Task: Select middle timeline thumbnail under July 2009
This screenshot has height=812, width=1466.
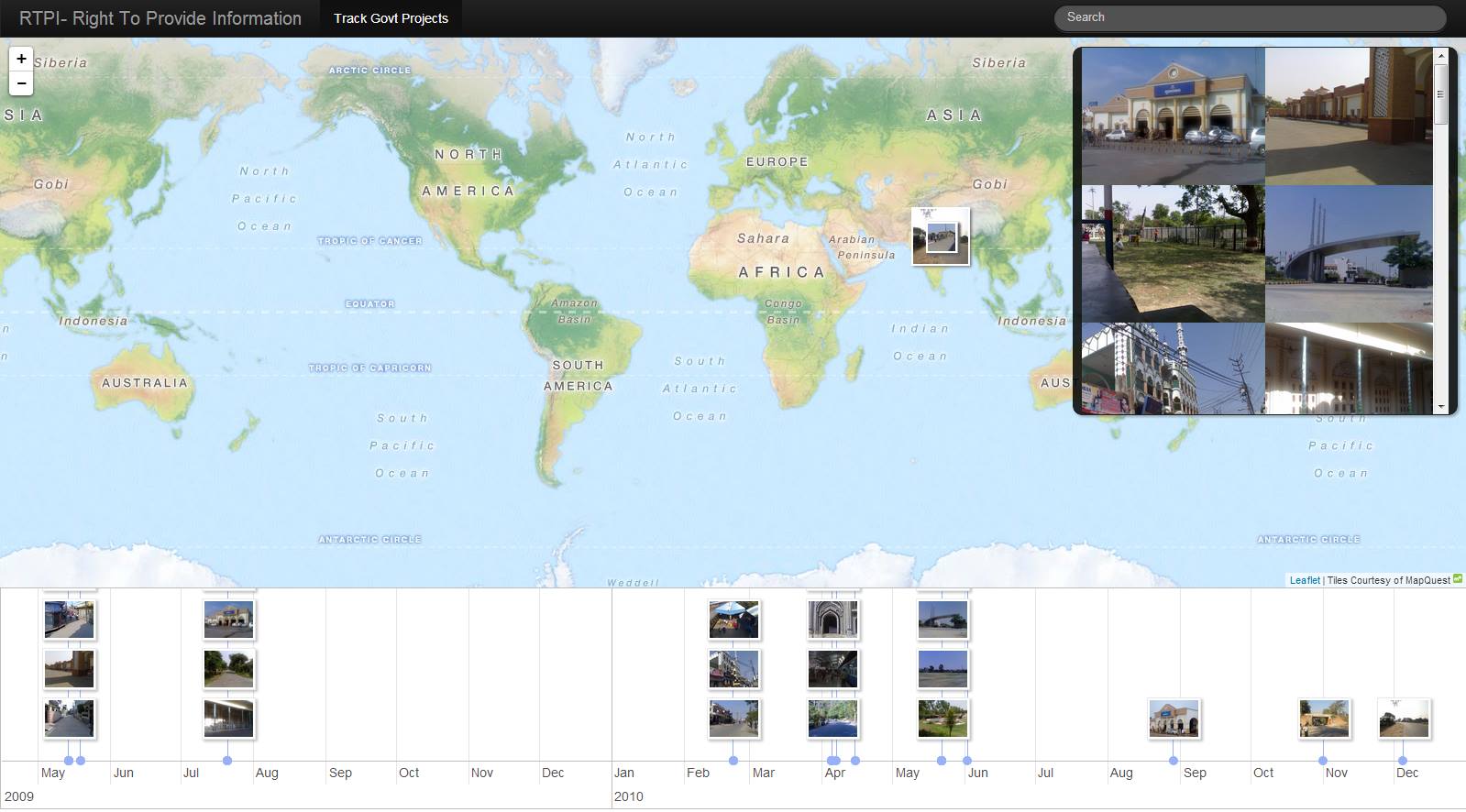Action: point(229,670)
